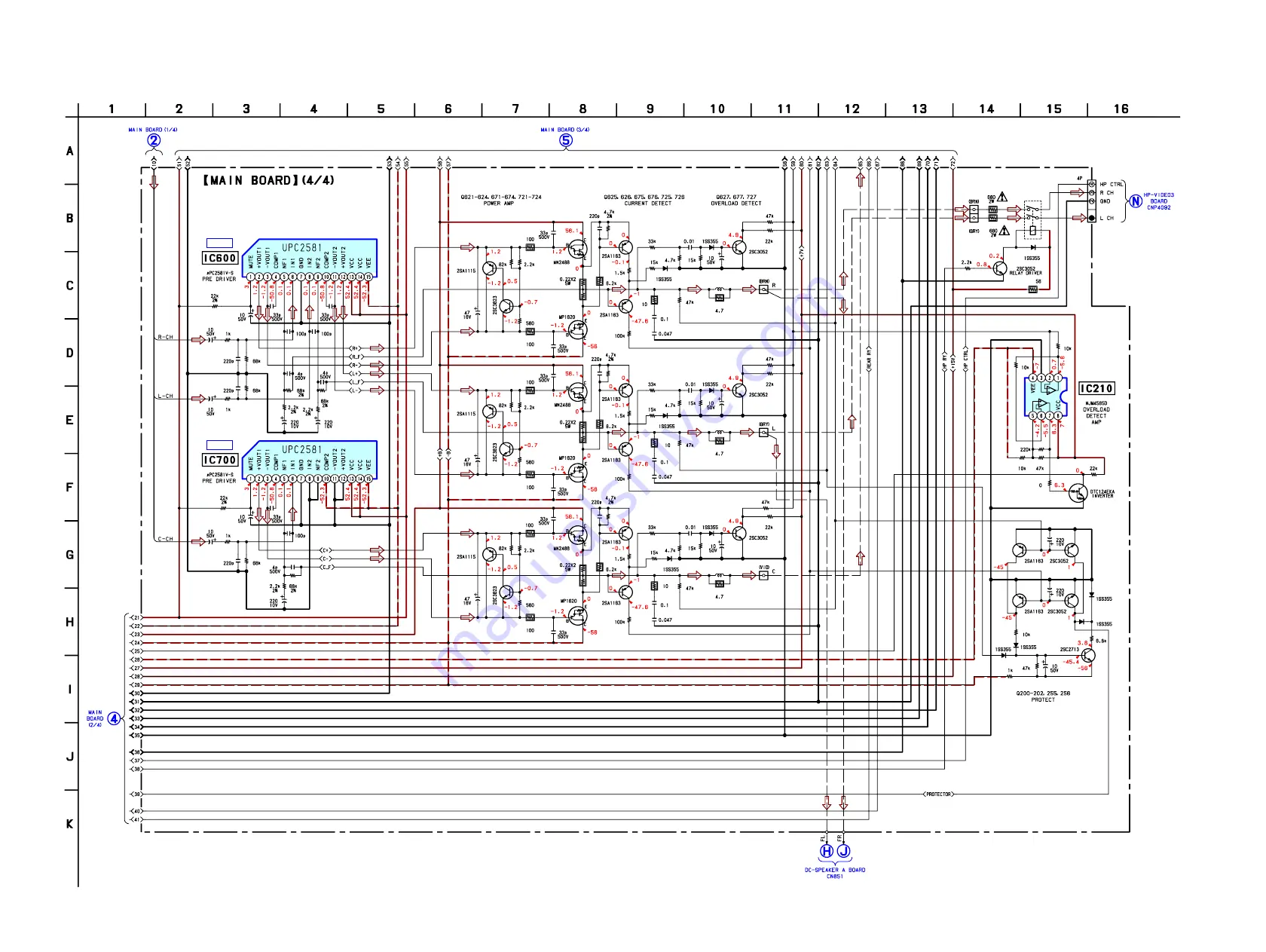Click the circled N connector symbol
1266x952 pixels.
click(x=1135, y=201)
